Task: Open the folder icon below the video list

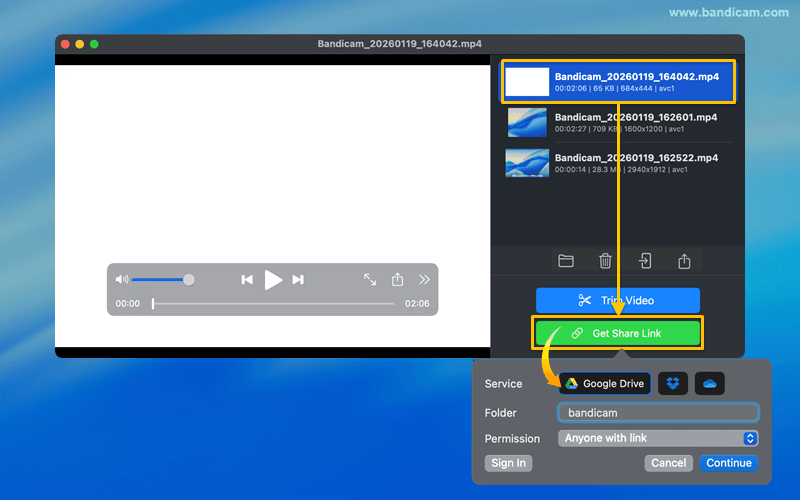Action: point(566,261)
